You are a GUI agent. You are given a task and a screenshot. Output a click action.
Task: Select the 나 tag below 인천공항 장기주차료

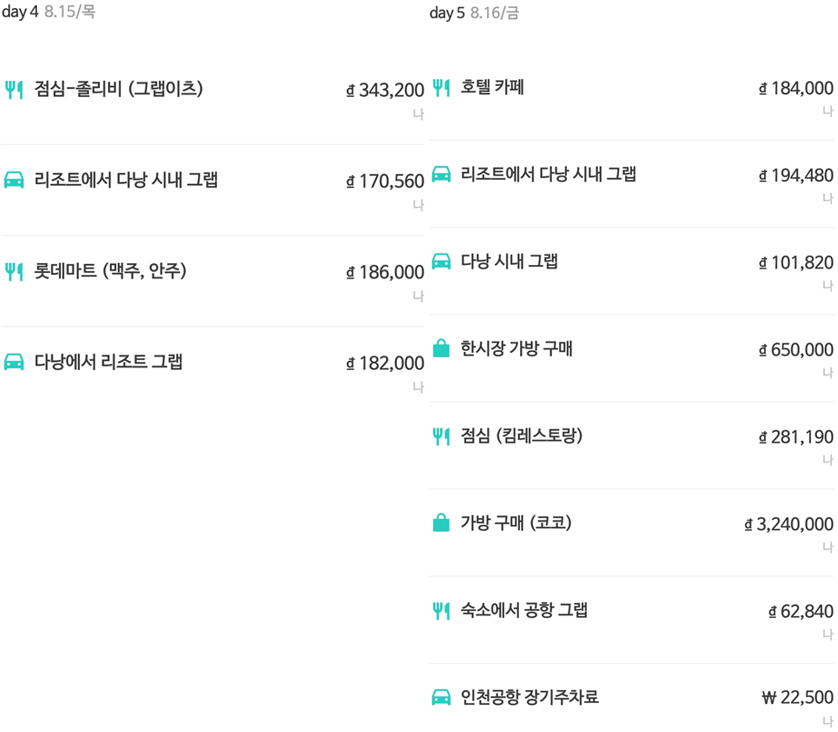pos(826,721)
